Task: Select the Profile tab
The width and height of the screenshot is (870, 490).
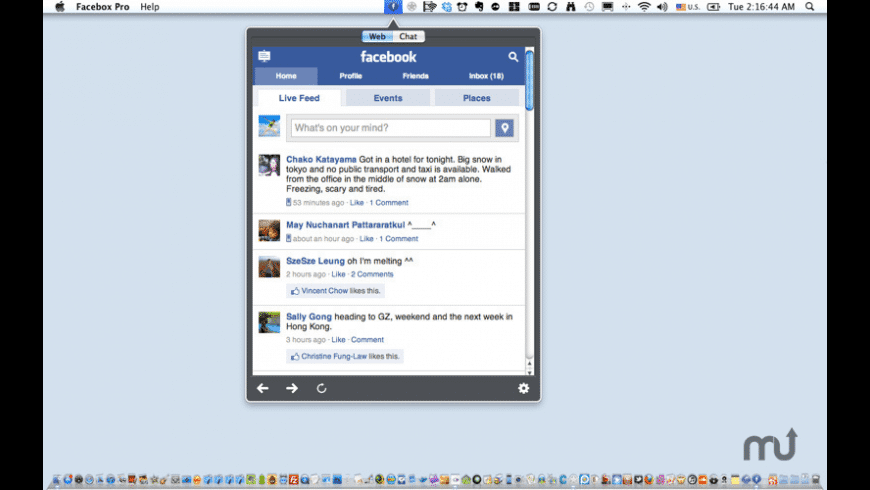Action: pyautogui.click(x=351, y=76)
